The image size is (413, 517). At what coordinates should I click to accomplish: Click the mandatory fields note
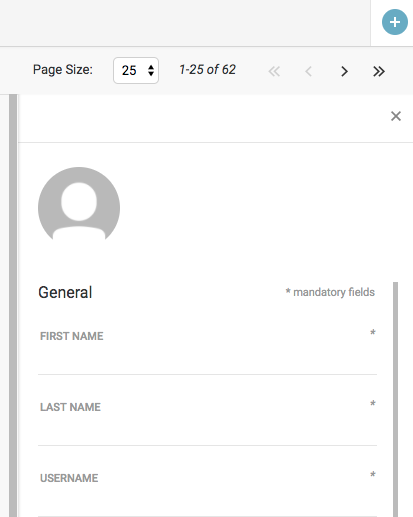(x=330, y=292)
